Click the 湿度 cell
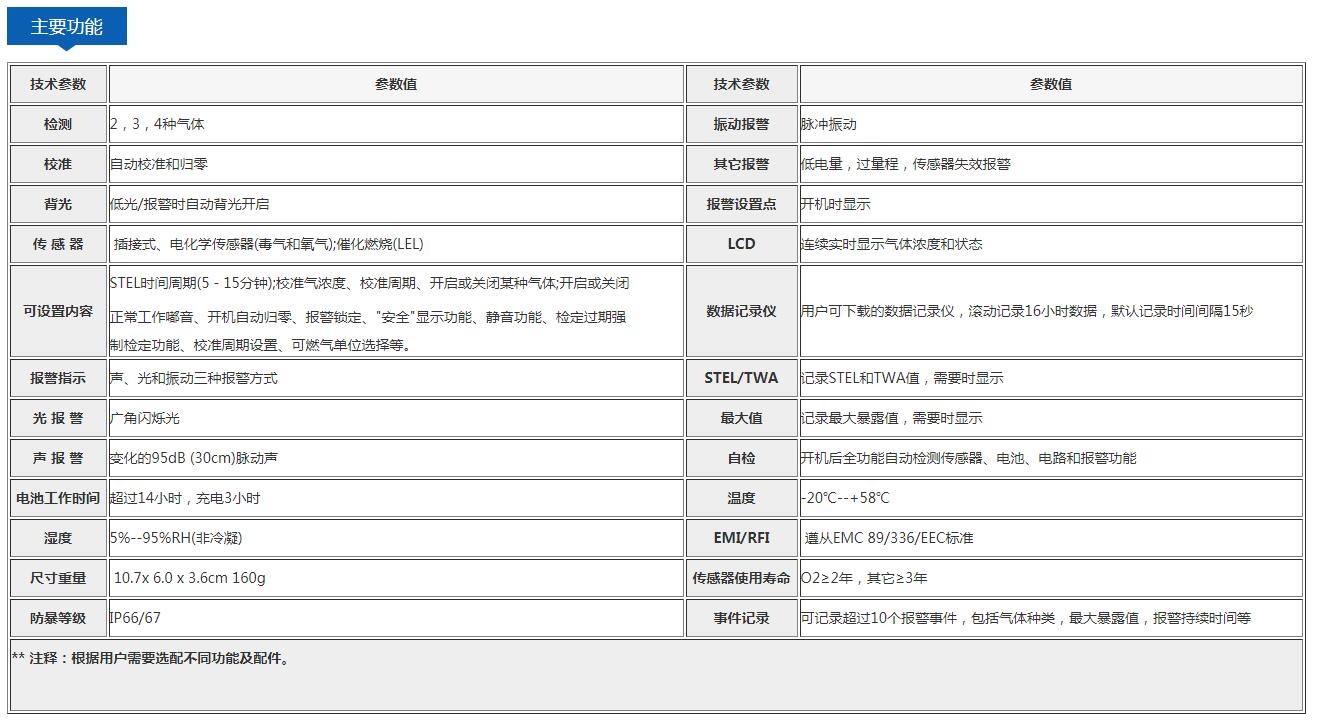The height and width of the screenshot is (721, 1318). pos(56,537)
